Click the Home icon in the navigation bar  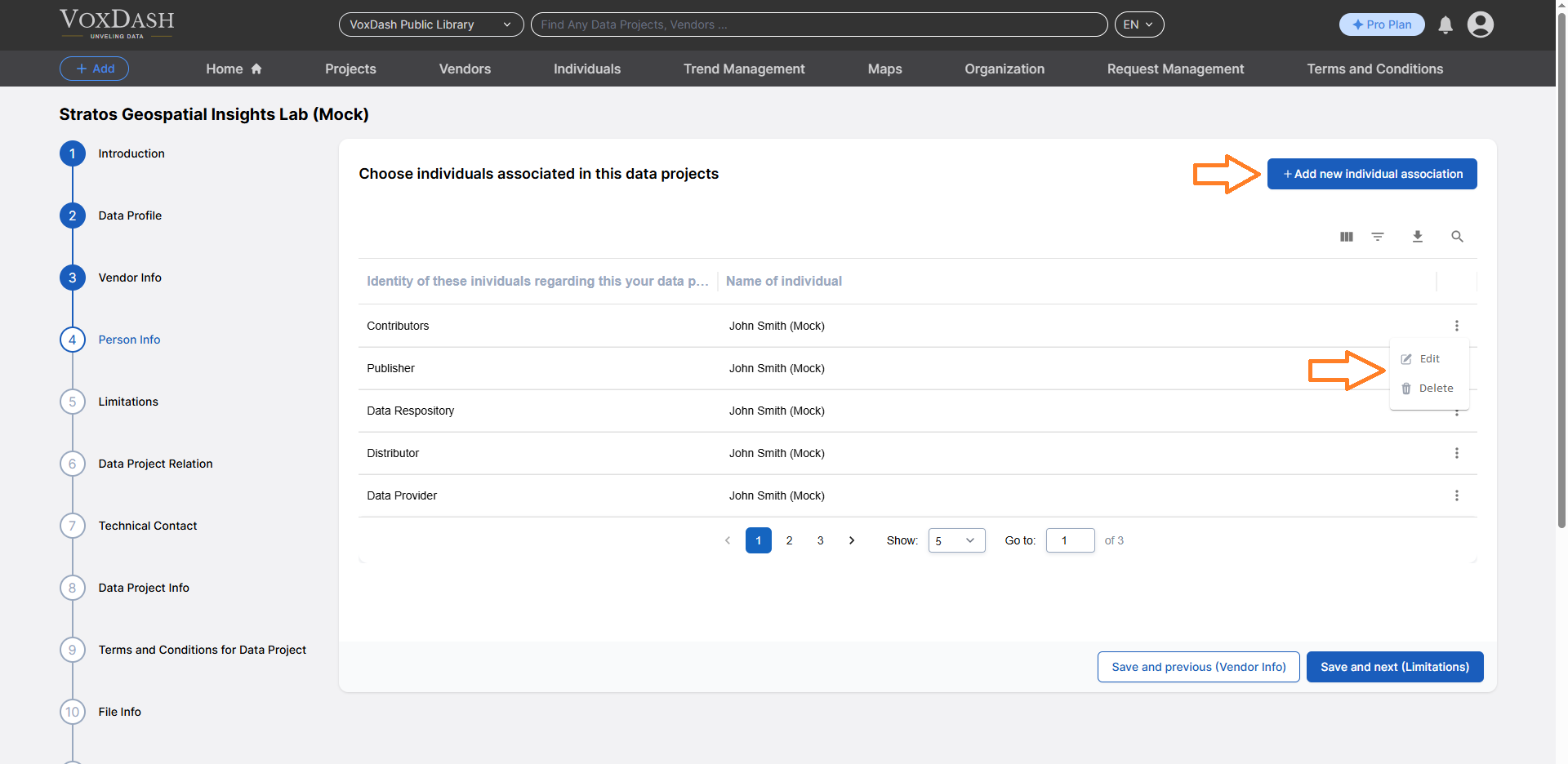(256, 69)
